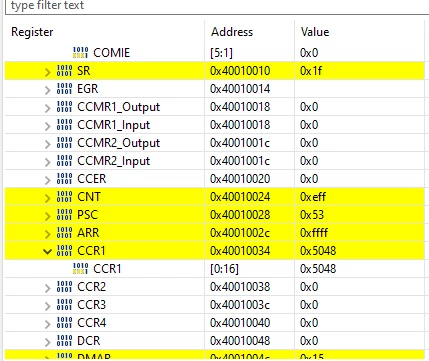Click the CCR1 bitfield child icon
Image resolution: width=429 pixels, height=361 pixels.
pos(80,269)
